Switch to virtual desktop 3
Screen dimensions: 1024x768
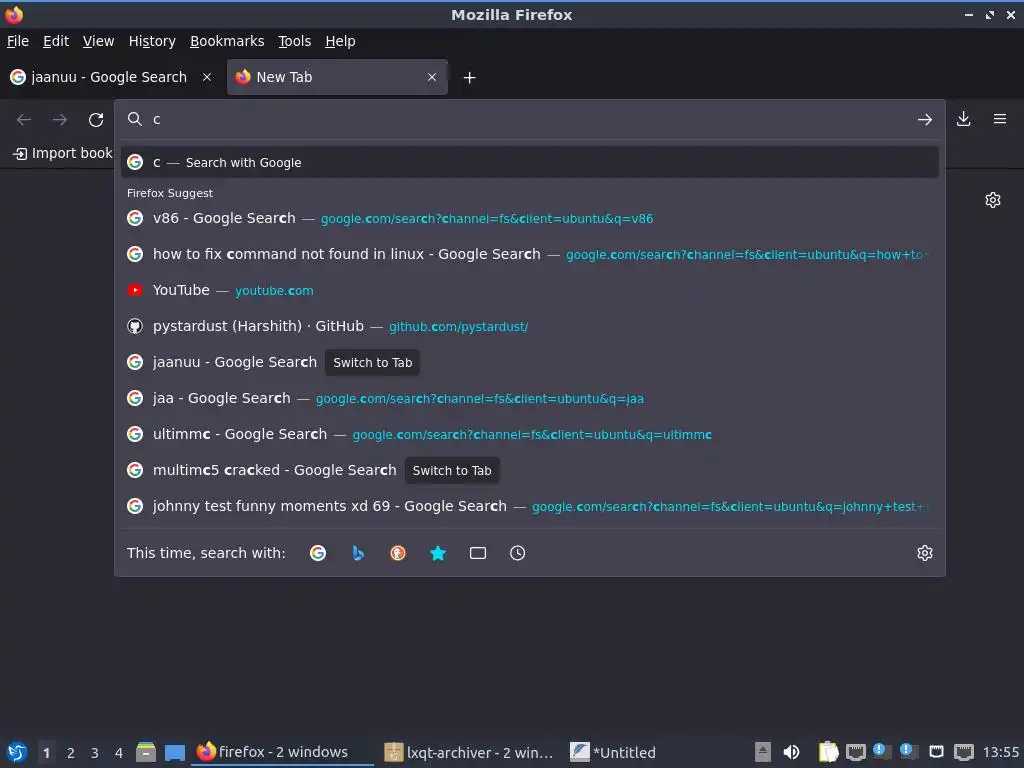coord(95,753)
